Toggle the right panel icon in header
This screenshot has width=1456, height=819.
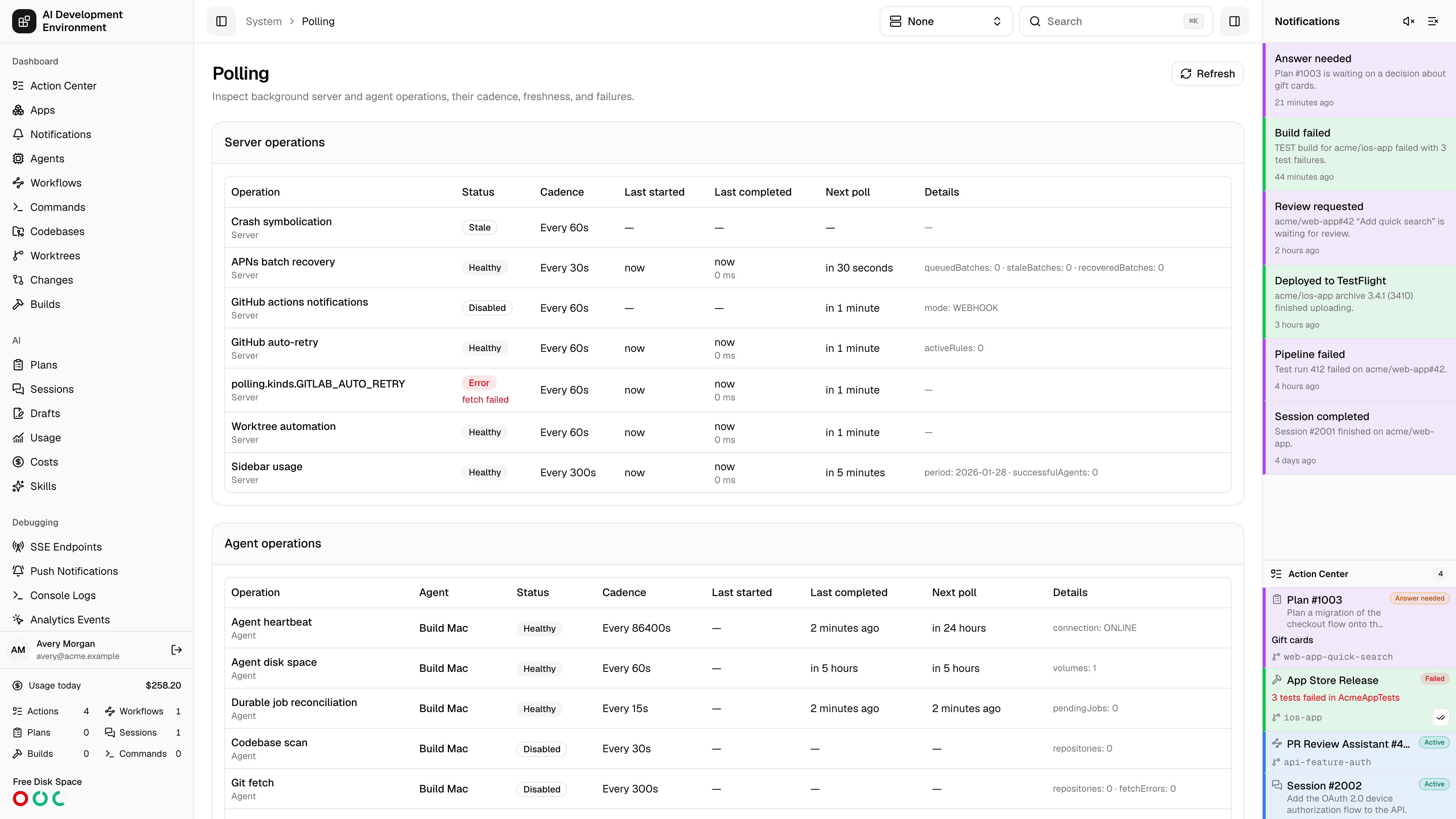[1235, 22]
